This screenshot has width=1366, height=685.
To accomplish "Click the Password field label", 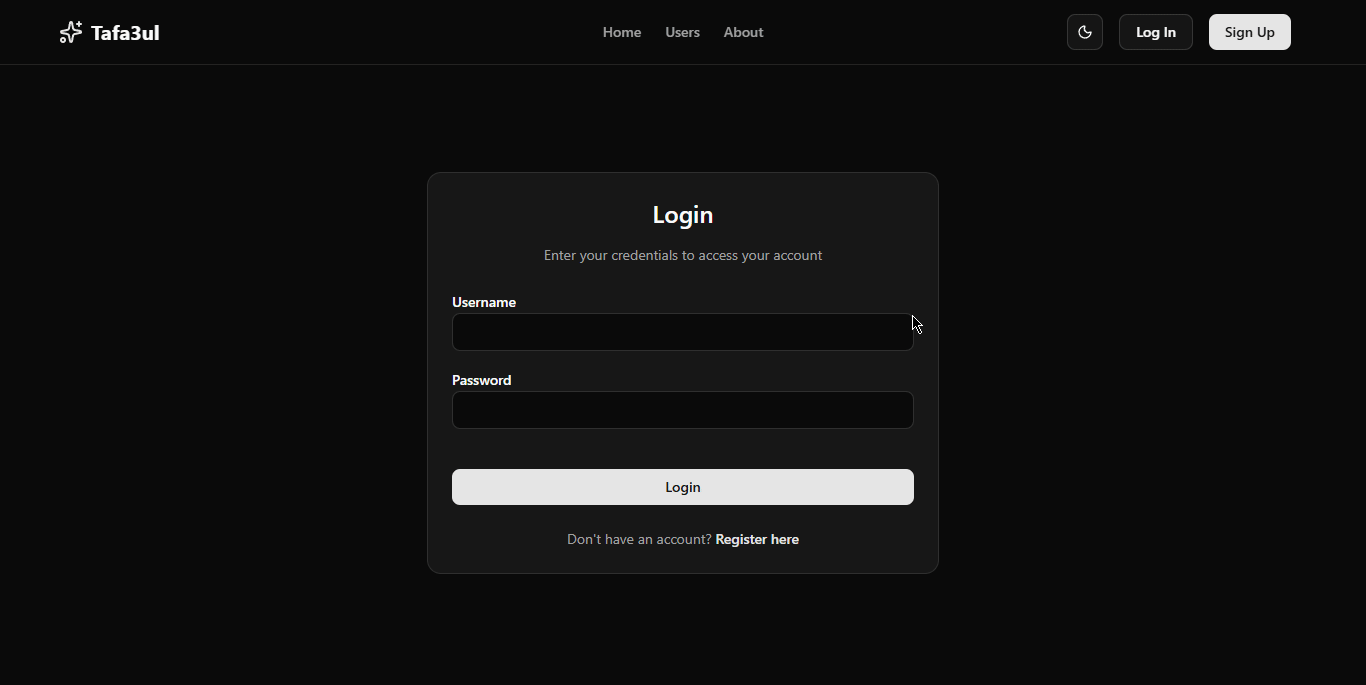I will pos(481,380).
